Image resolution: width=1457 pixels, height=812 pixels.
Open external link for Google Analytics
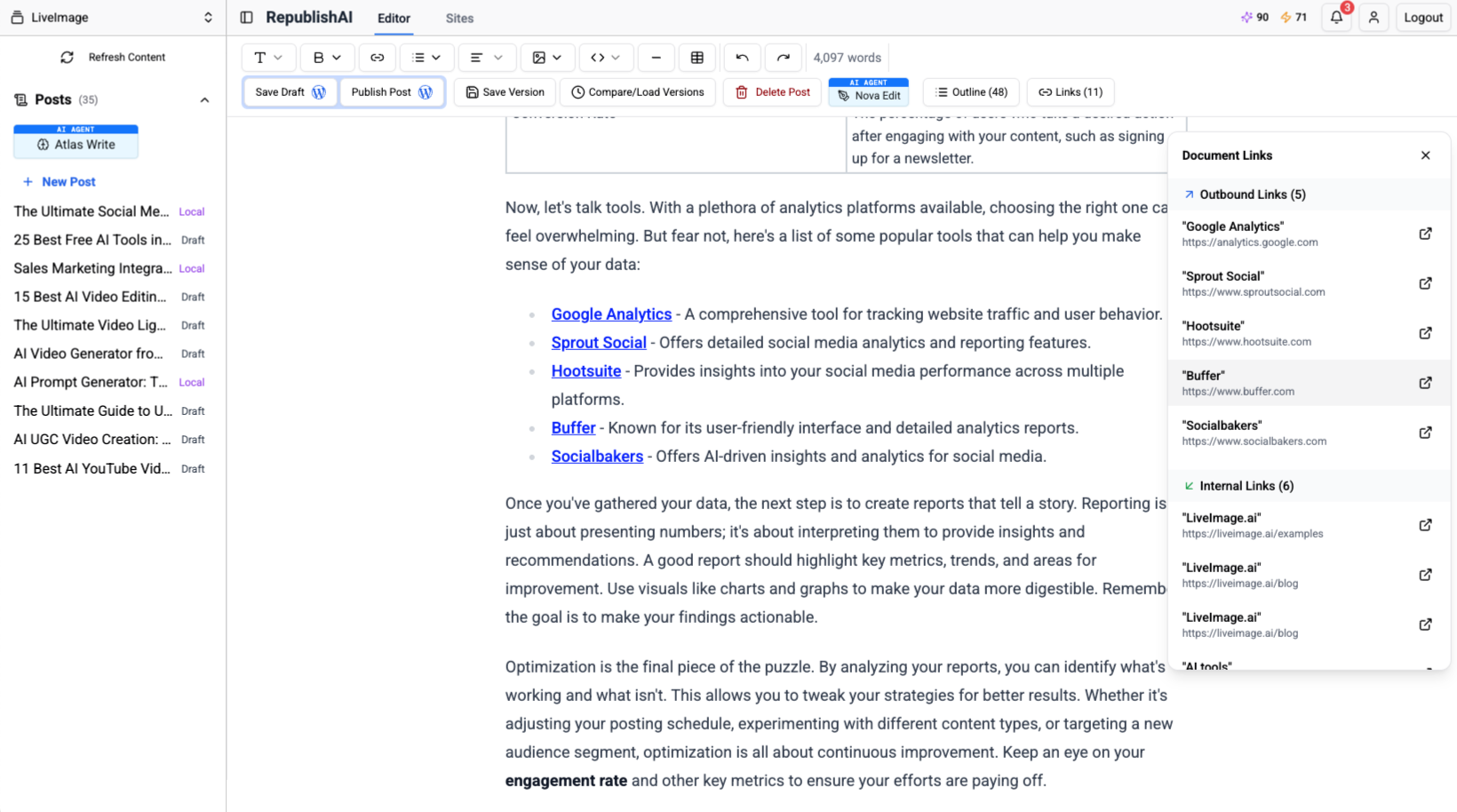click(1425, 234)
